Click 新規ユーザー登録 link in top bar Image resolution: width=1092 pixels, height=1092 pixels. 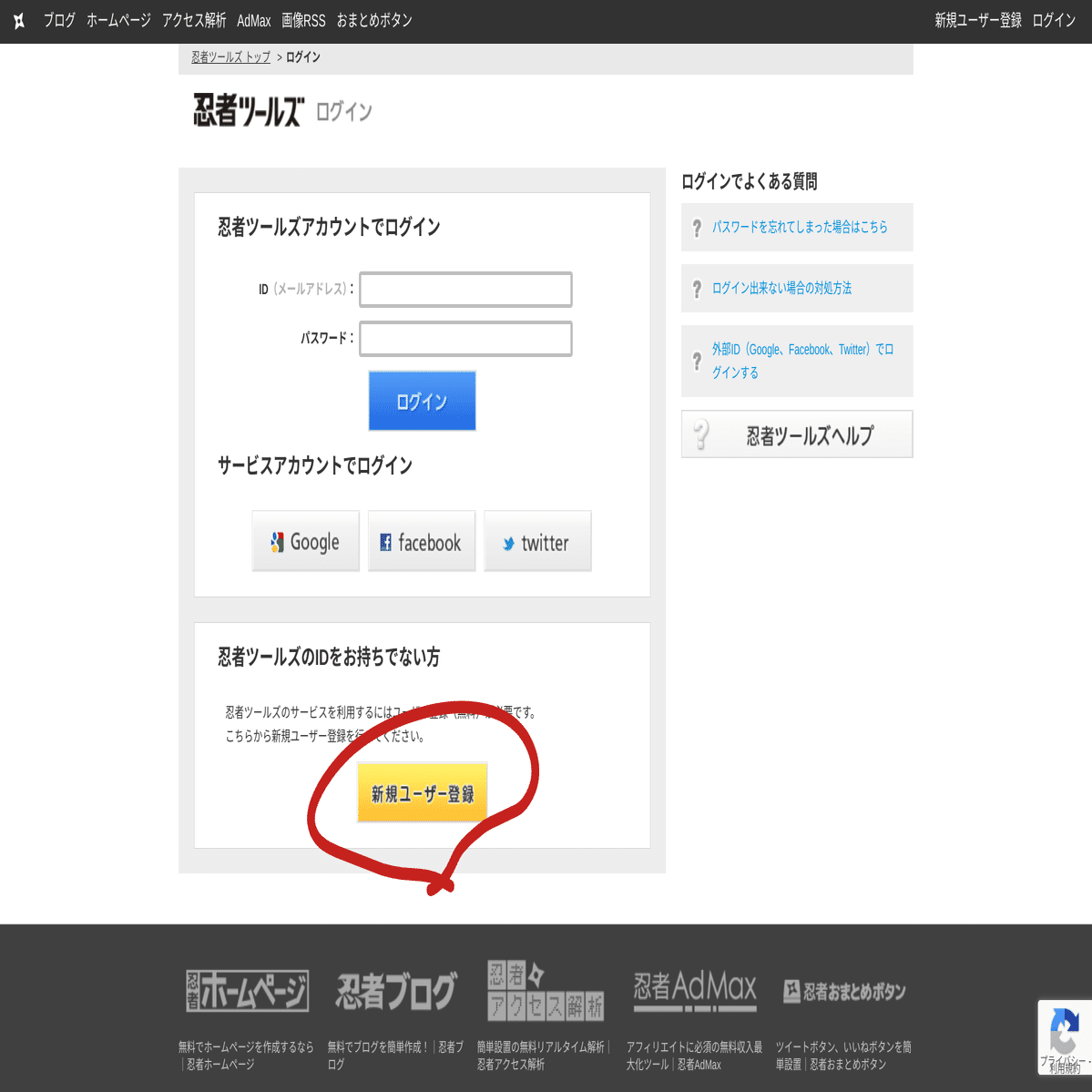pyautogui.click(x=978, y=21)
